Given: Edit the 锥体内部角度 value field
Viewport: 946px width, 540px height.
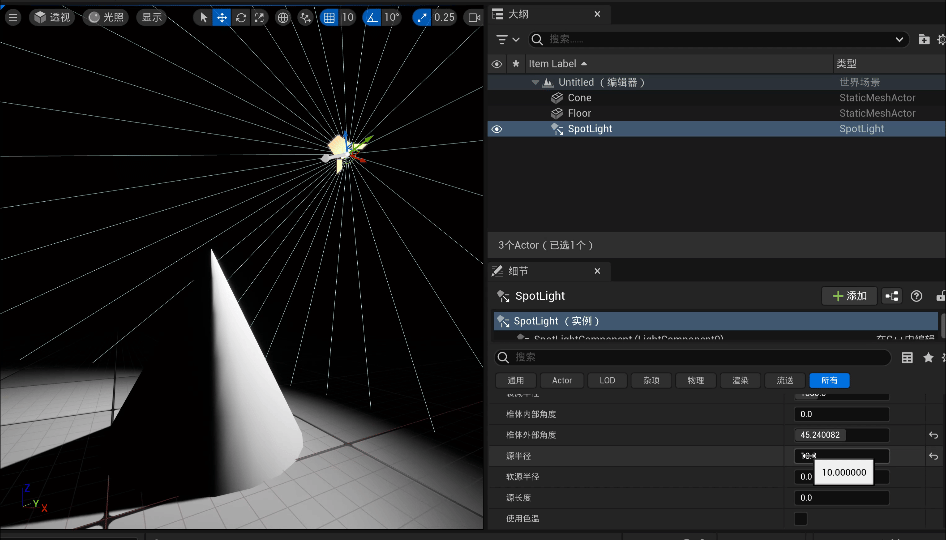Looking at the screenshot, I should (x=842, y=415).
